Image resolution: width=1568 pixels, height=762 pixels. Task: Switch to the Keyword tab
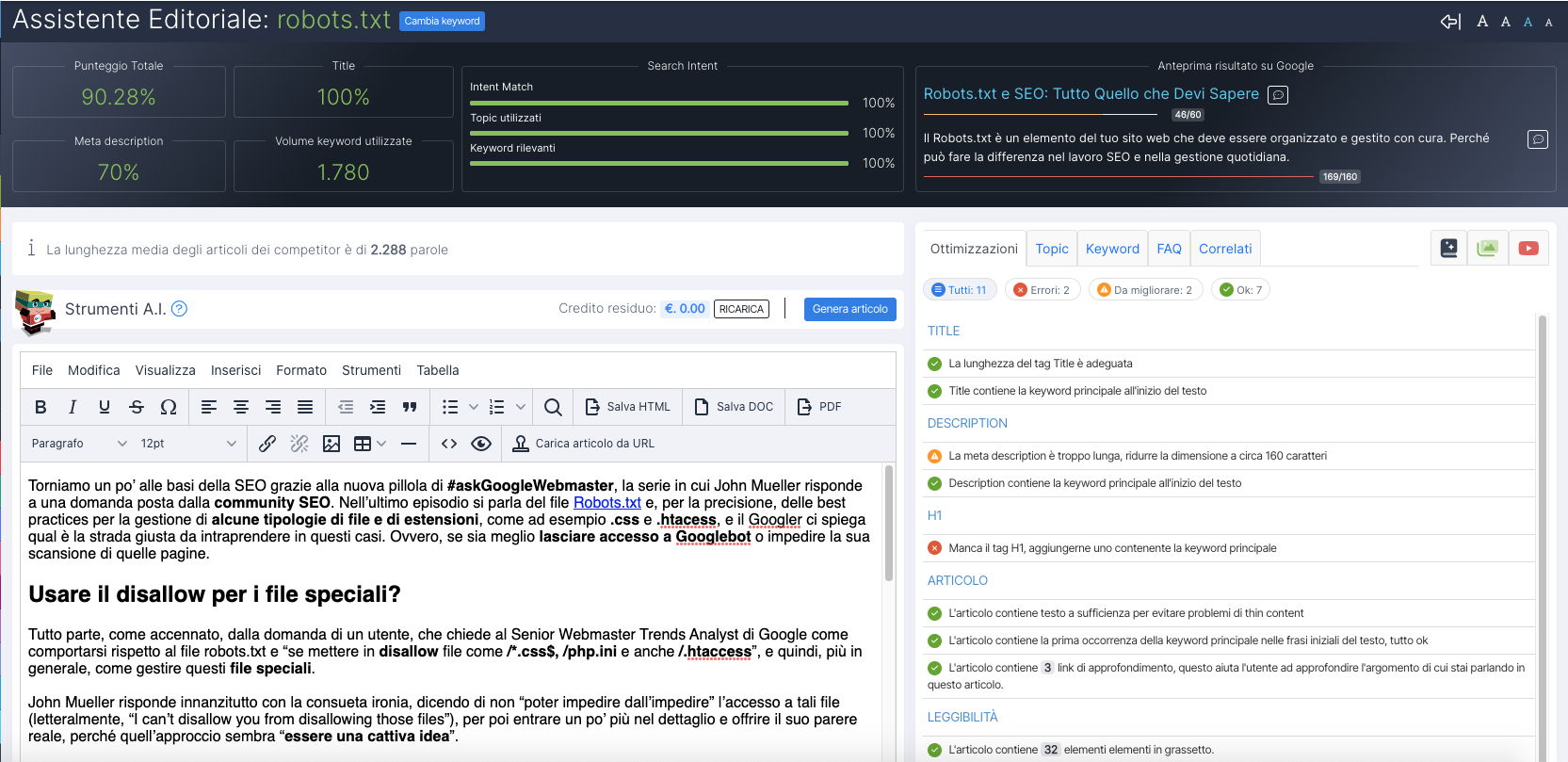(x=1112, y=249)
